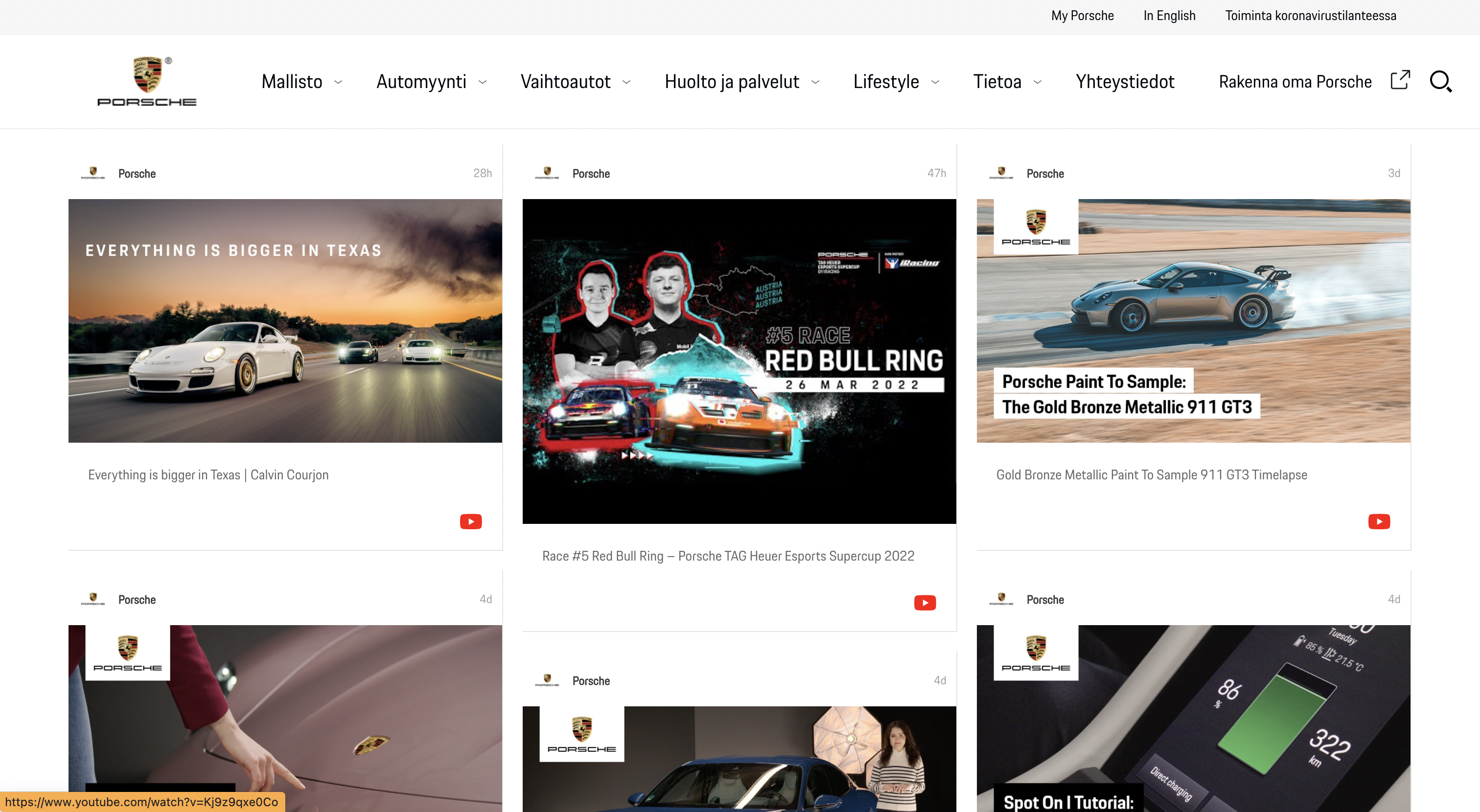Click the external link icon beside Rakenna oma Porsche

(1400, 80)
